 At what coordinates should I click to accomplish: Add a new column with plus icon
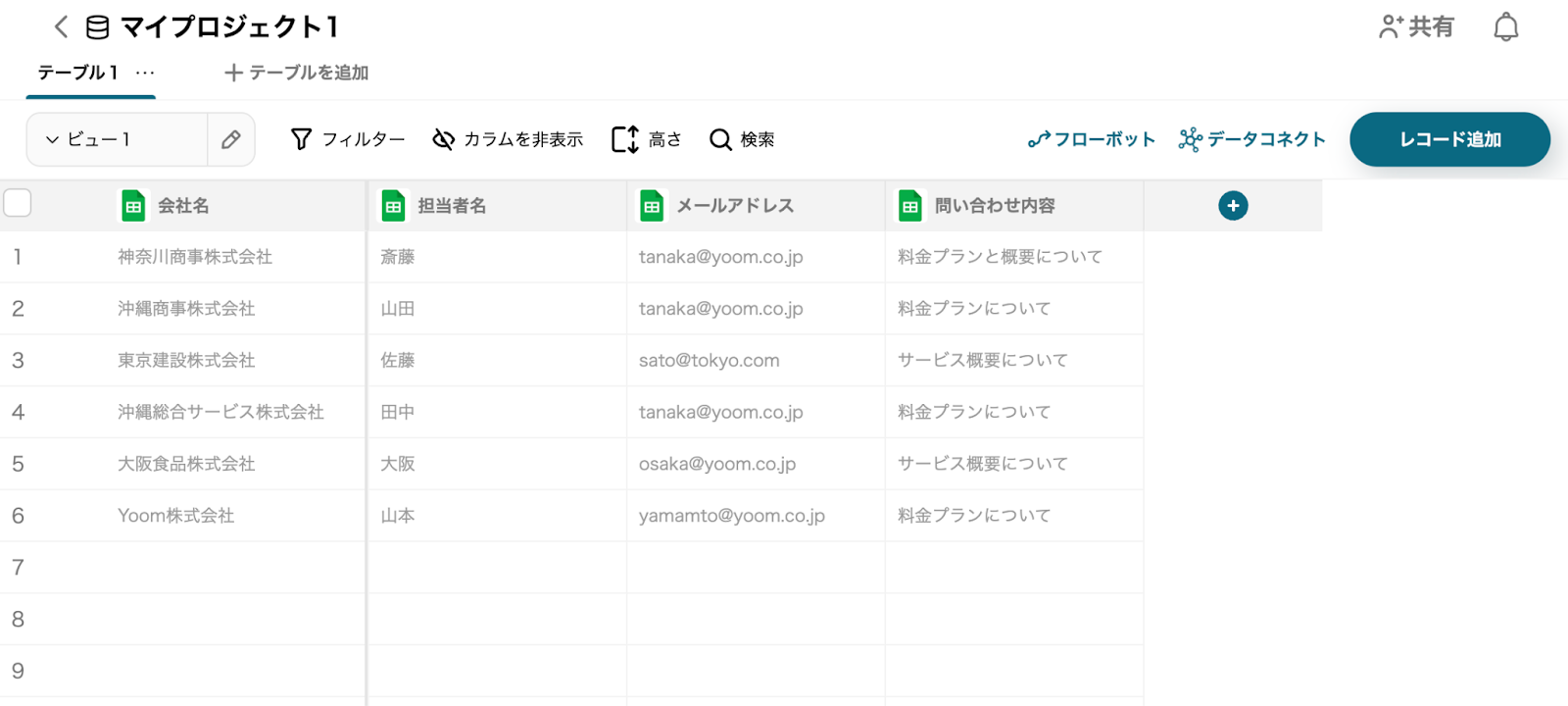click(x=1233, y=206)
